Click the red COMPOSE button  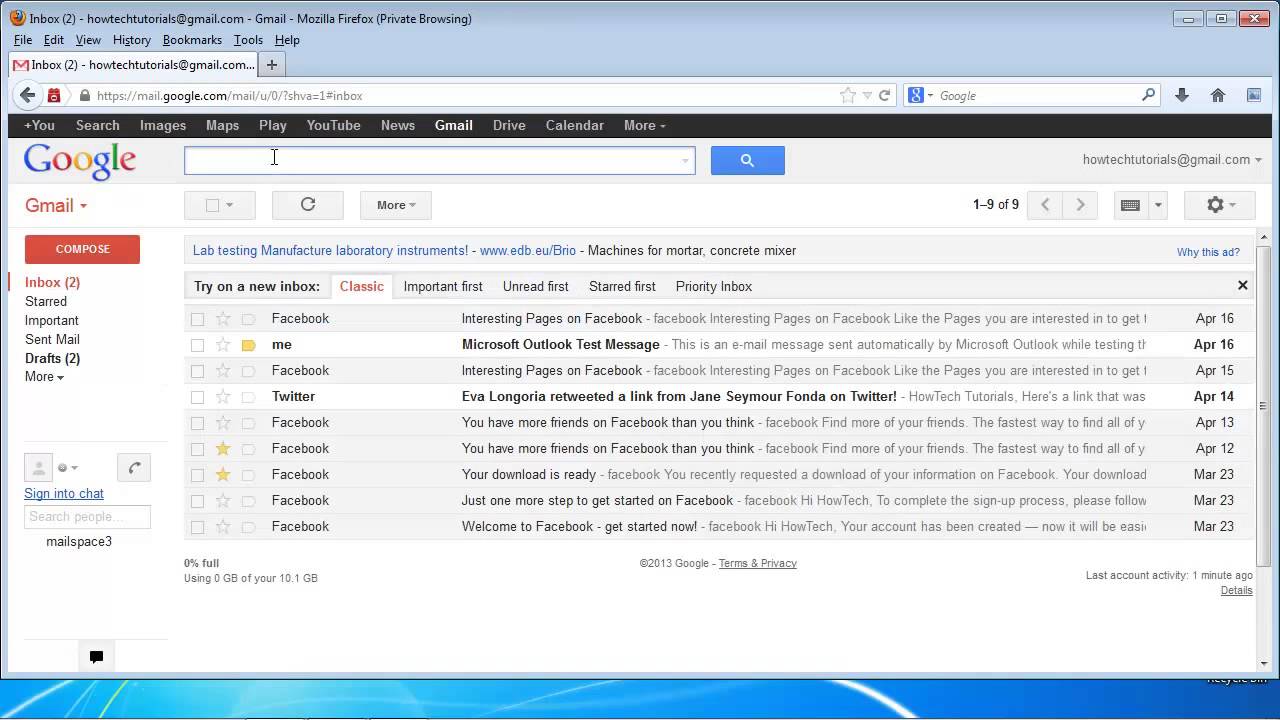click(x=82, y=249)
